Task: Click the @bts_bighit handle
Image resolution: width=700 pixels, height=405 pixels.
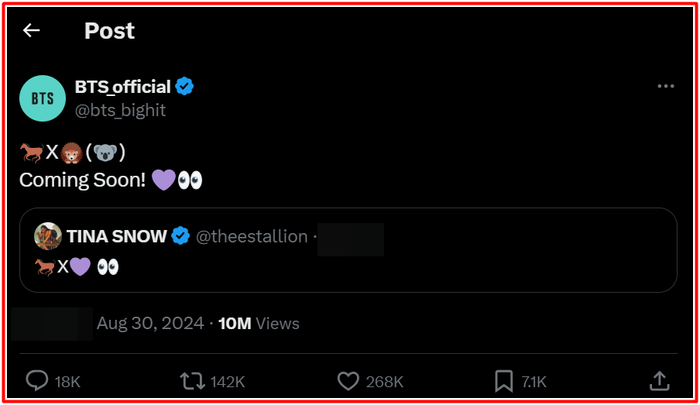Action: tap(120, 109)
